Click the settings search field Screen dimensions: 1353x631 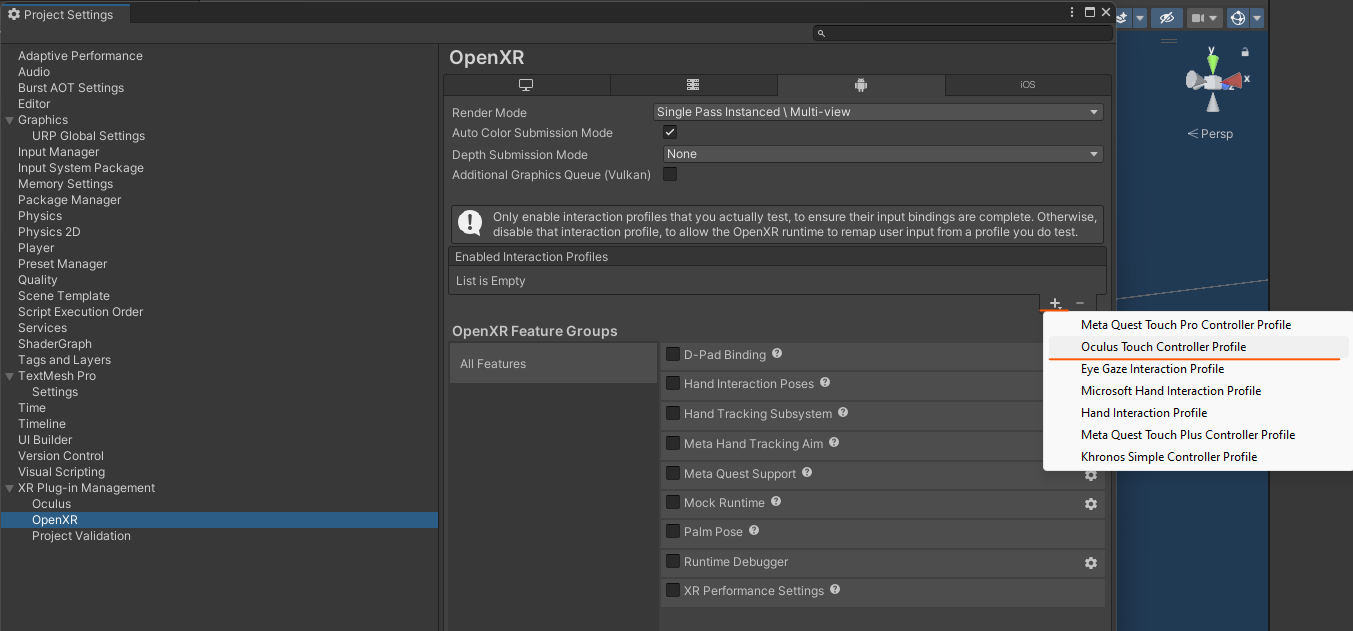point(963,33)
